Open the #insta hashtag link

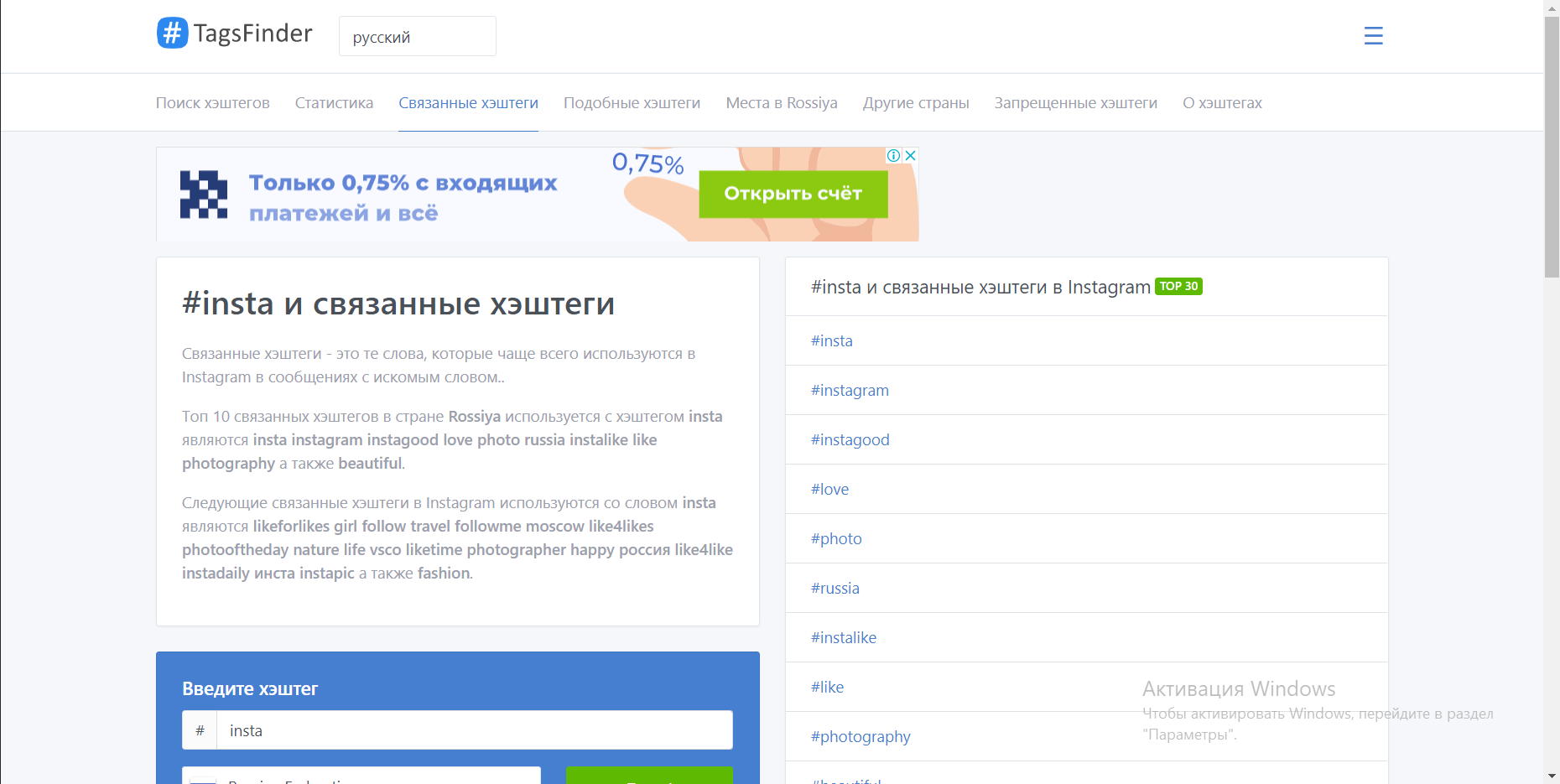[x=832, y=340]
